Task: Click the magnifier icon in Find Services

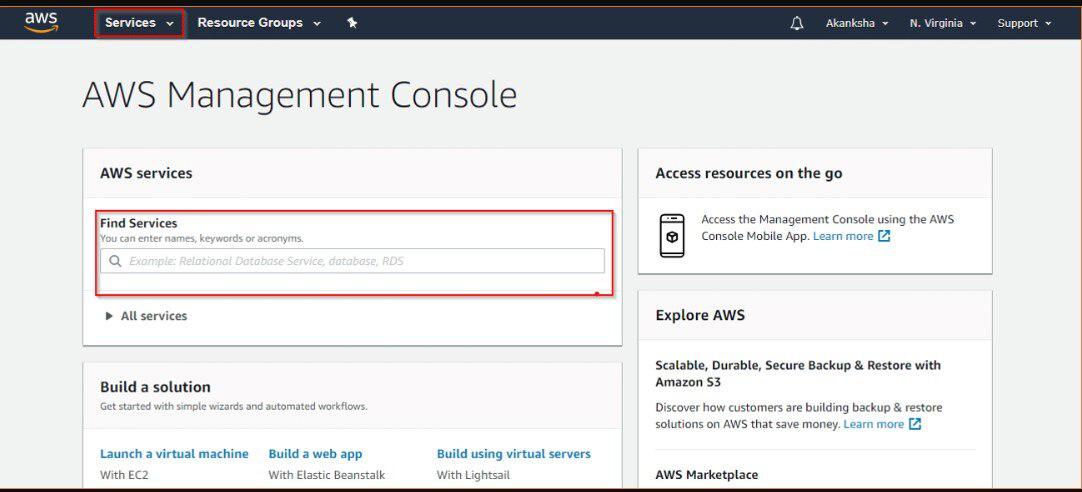Action: 116,261
